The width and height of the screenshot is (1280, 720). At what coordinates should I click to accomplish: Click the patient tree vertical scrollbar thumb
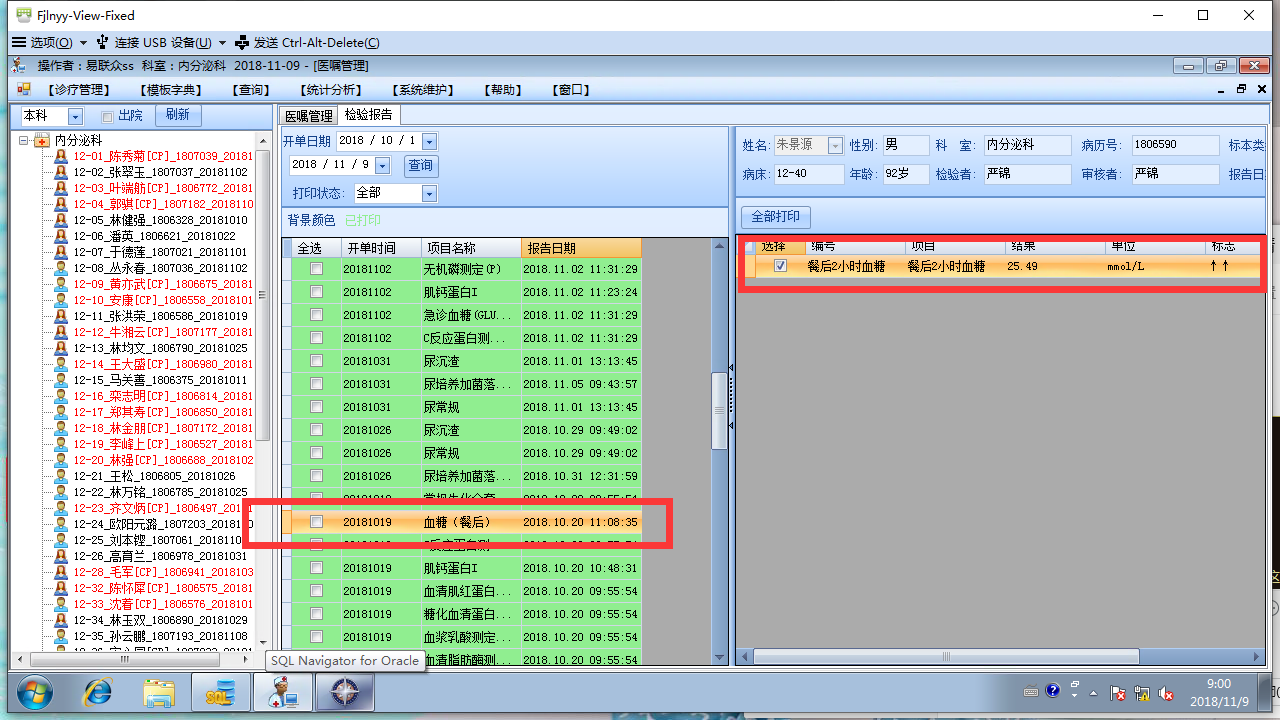(263, 295)
